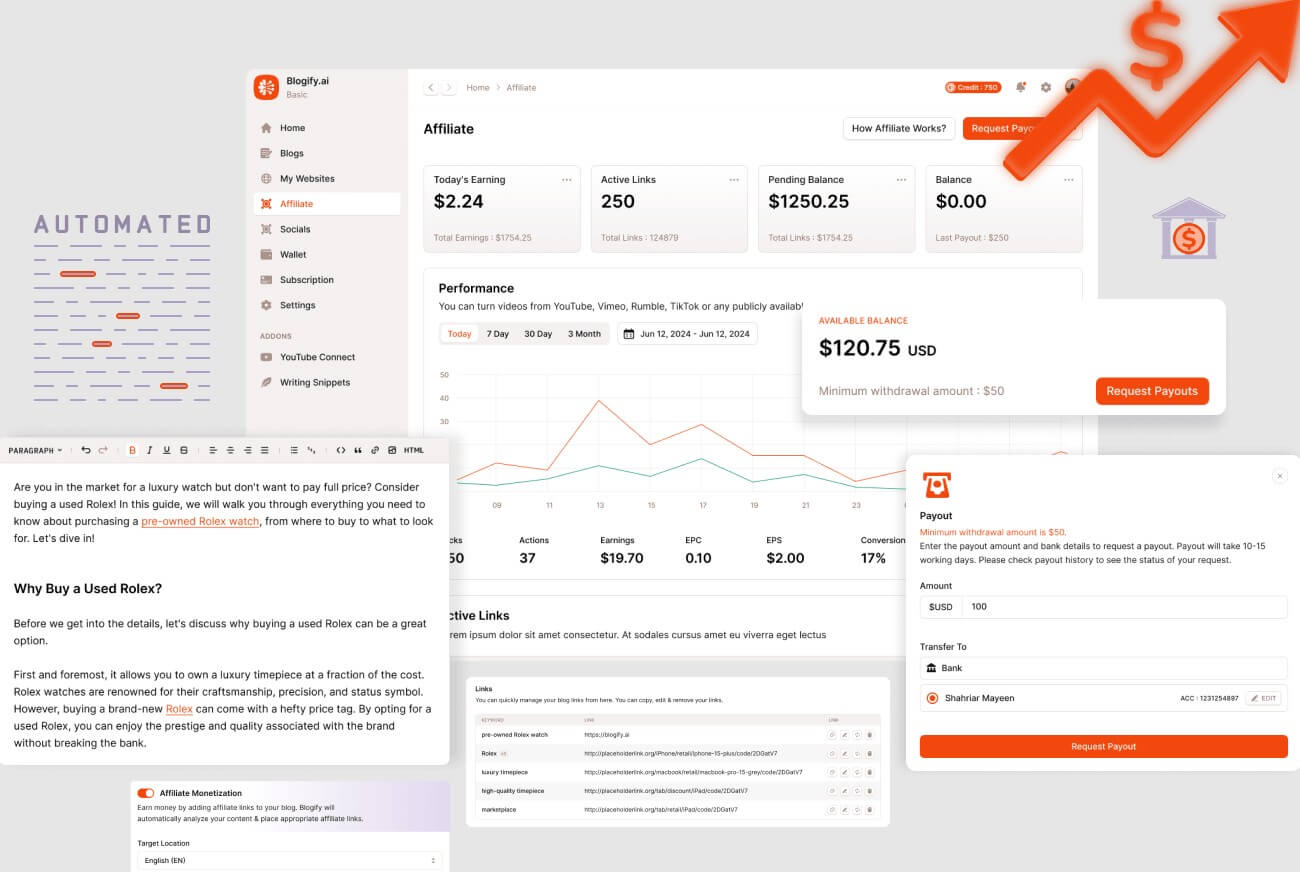Click the Redo icon in editor toolbar
Viewport: 1300px width, 872px height.
pyautogui.click(x=103, y=451)
